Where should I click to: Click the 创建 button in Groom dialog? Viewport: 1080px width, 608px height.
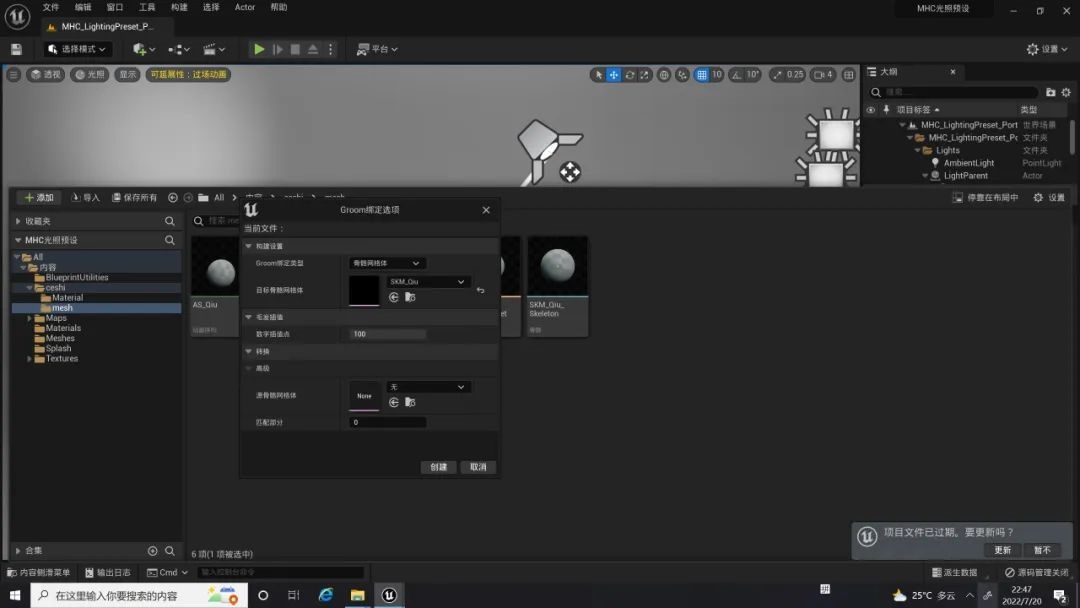pos(438,467)
